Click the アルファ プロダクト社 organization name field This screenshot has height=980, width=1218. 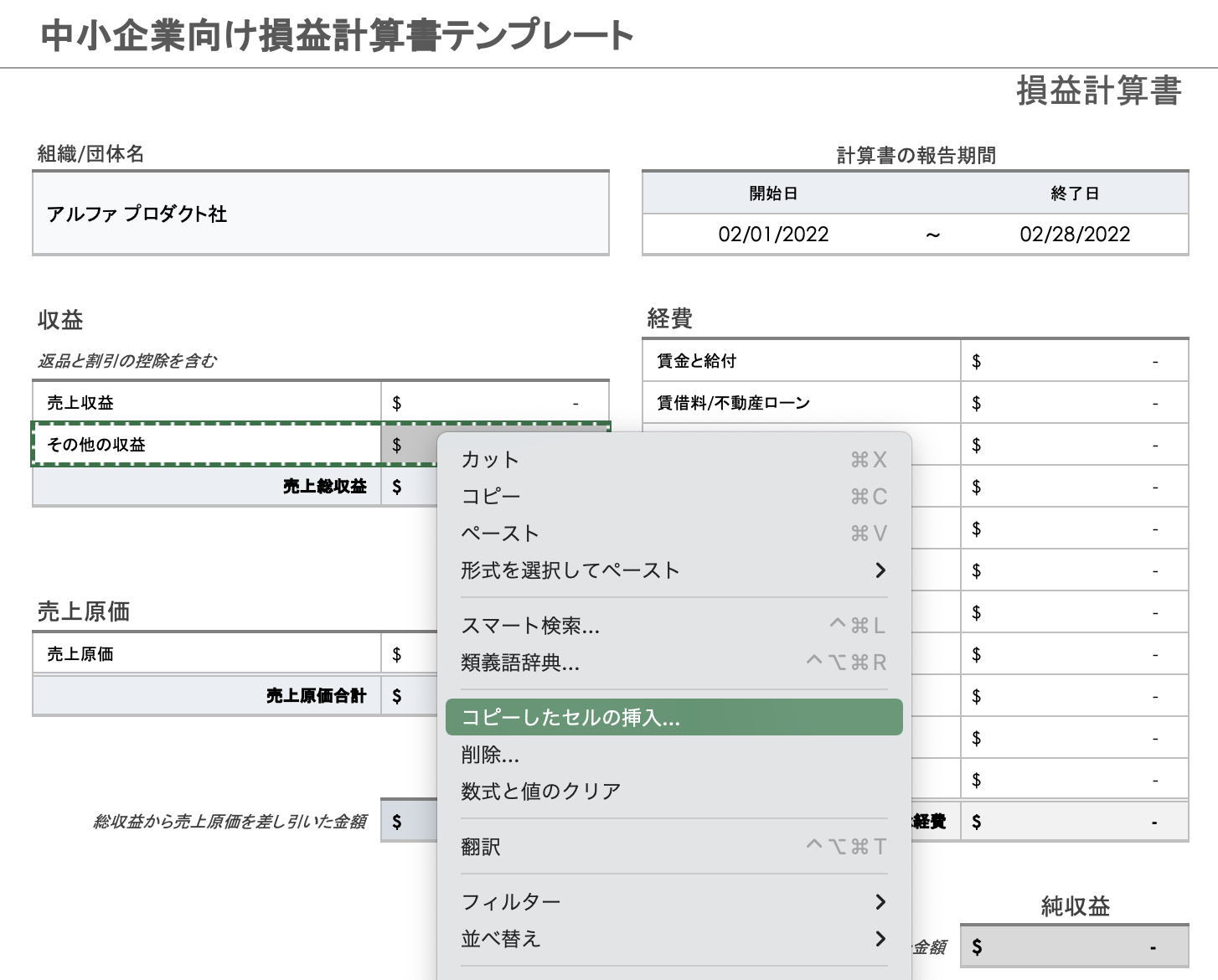tap(320, 214)
